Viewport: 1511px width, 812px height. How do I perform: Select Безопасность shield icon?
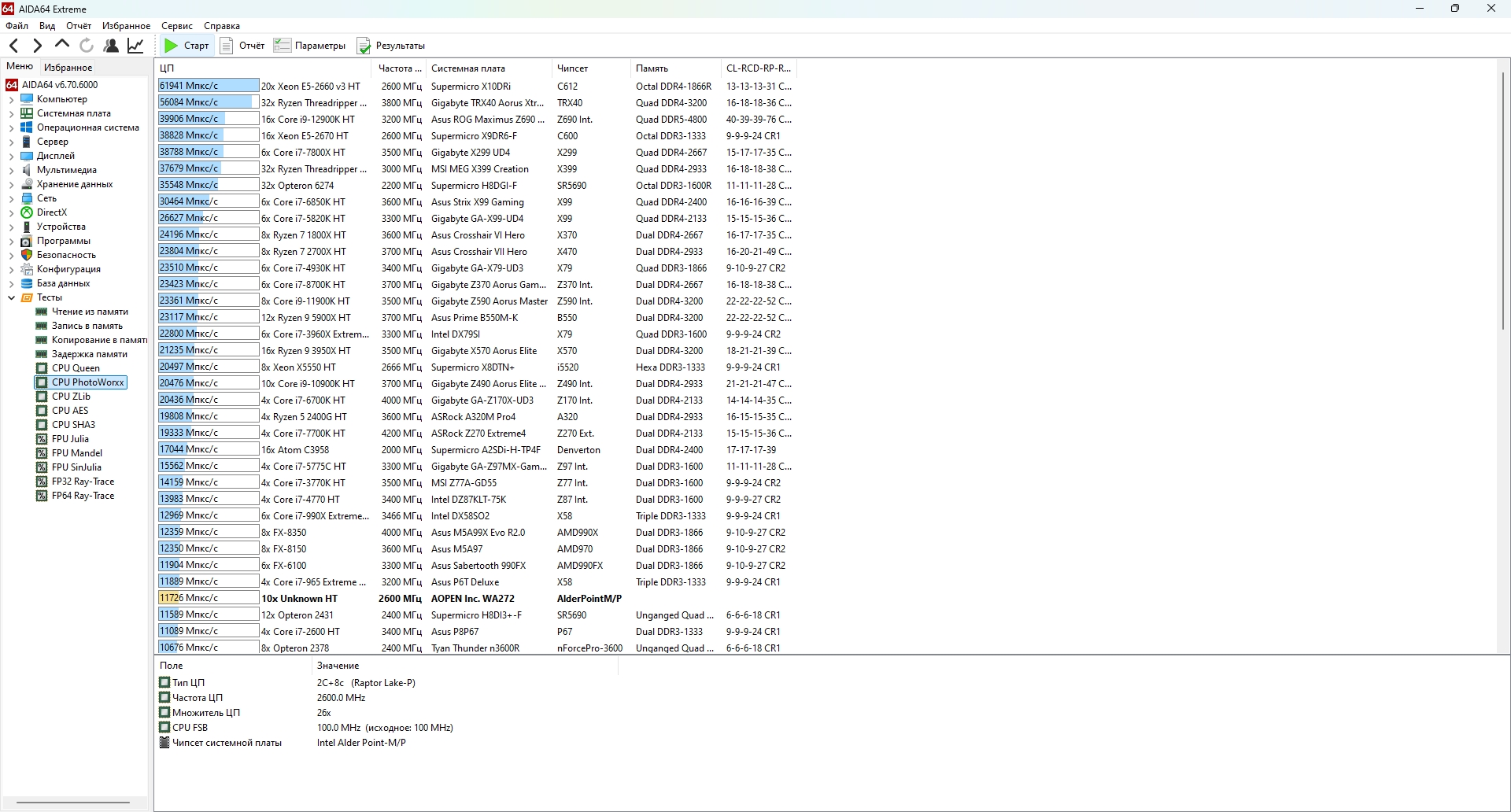point(27,255)
